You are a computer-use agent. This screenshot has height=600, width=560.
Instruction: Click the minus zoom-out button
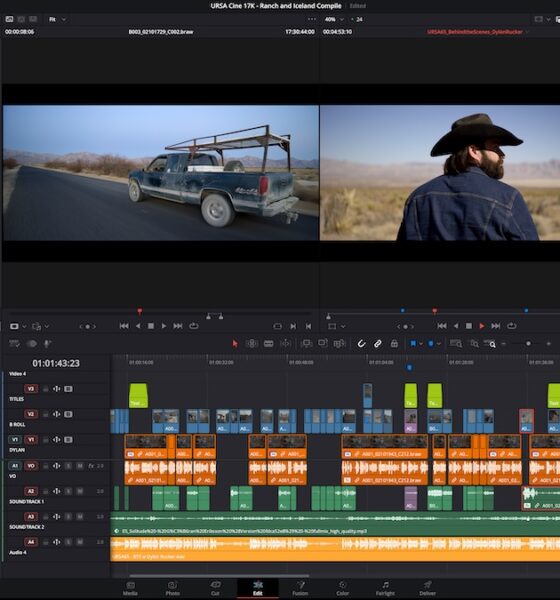pos(504,344)
